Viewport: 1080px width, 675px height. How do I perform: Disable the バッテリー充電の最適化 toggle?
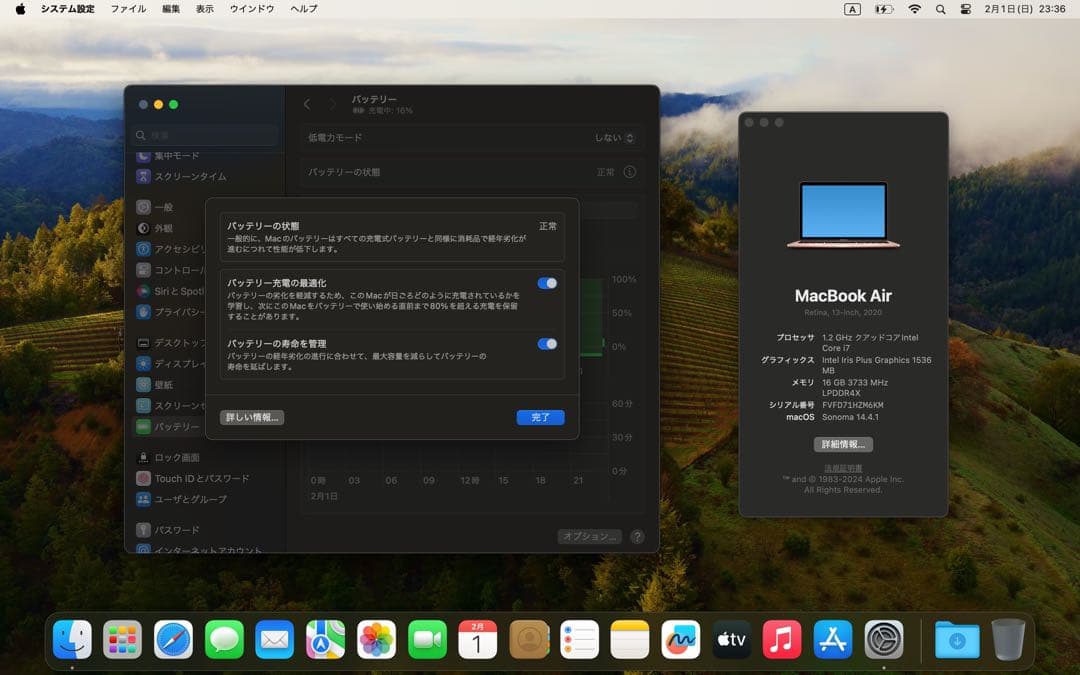pyautogui.click(x=547, y=283)
